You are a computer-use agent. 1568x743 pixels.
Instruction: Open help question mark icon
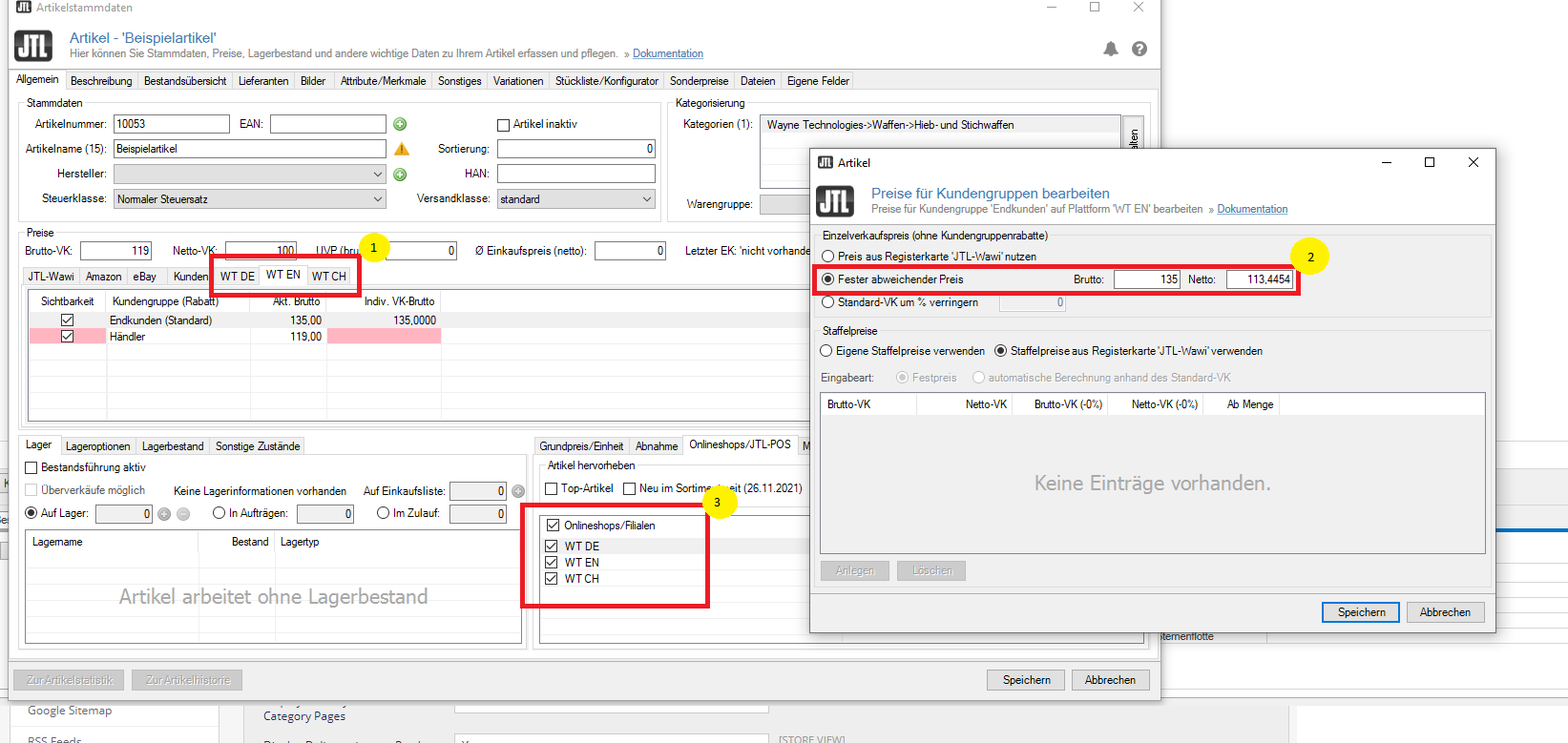point(1139,49)
